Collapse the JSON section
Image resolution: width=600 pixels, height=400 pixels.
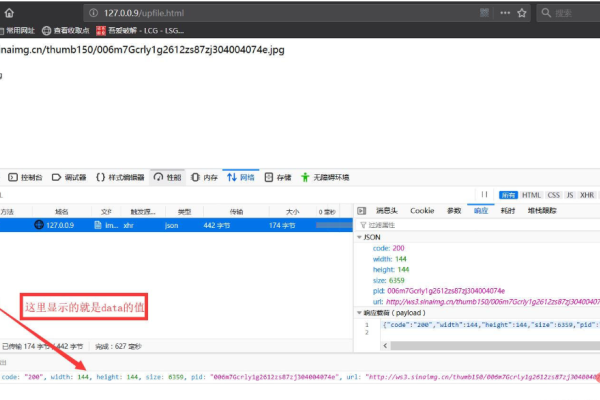pyautogui.click(x=361, y=237)
